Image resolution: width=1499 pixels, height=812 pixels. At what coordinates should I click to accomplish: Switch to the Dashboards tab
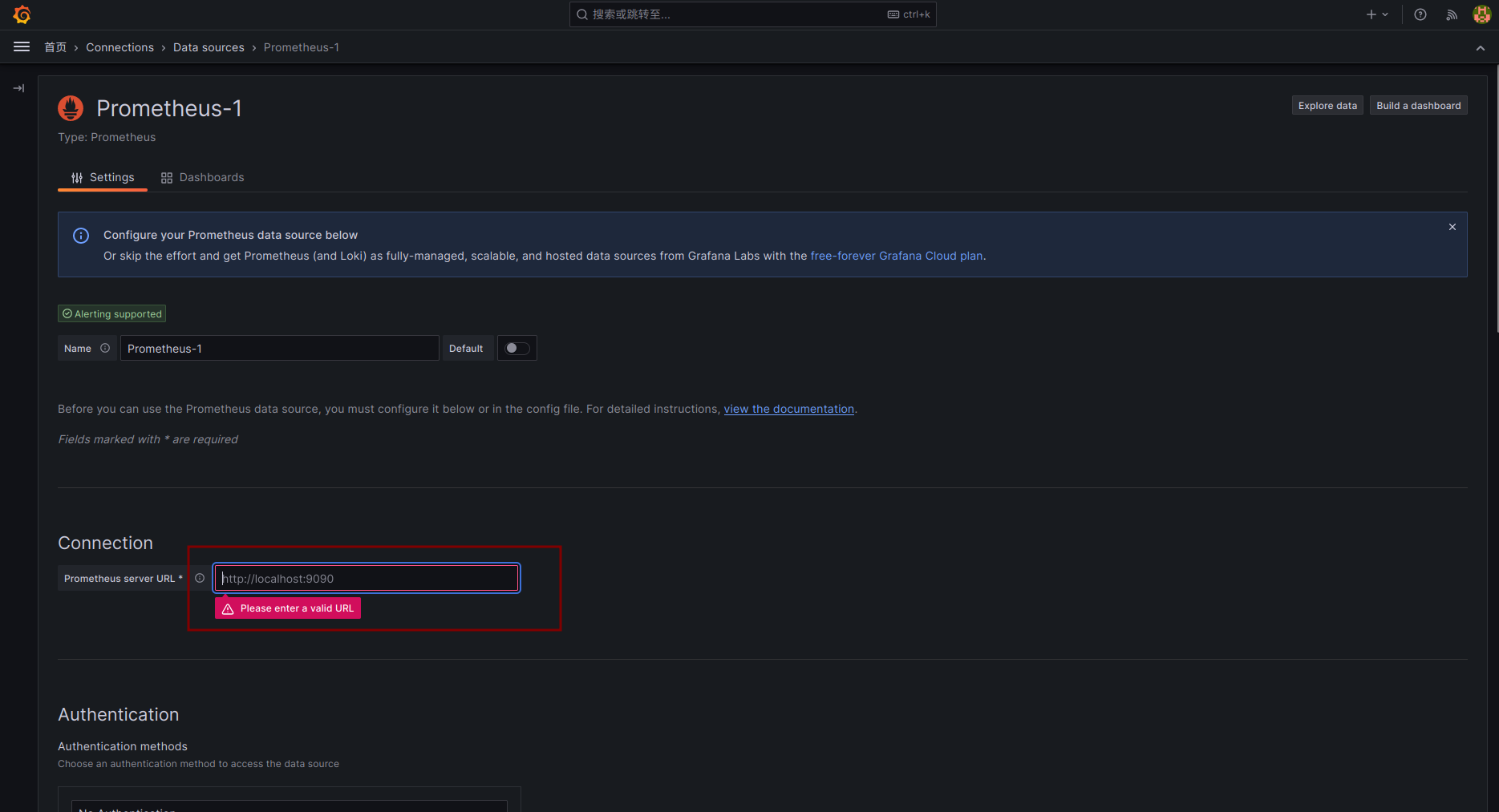click(x=203, y=177)
